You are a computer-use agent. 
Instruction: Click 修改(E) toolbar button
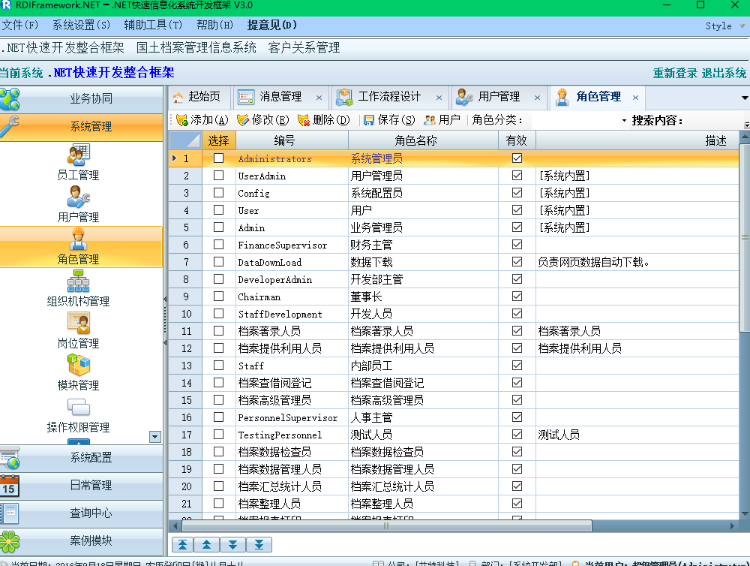coord(263,120)
